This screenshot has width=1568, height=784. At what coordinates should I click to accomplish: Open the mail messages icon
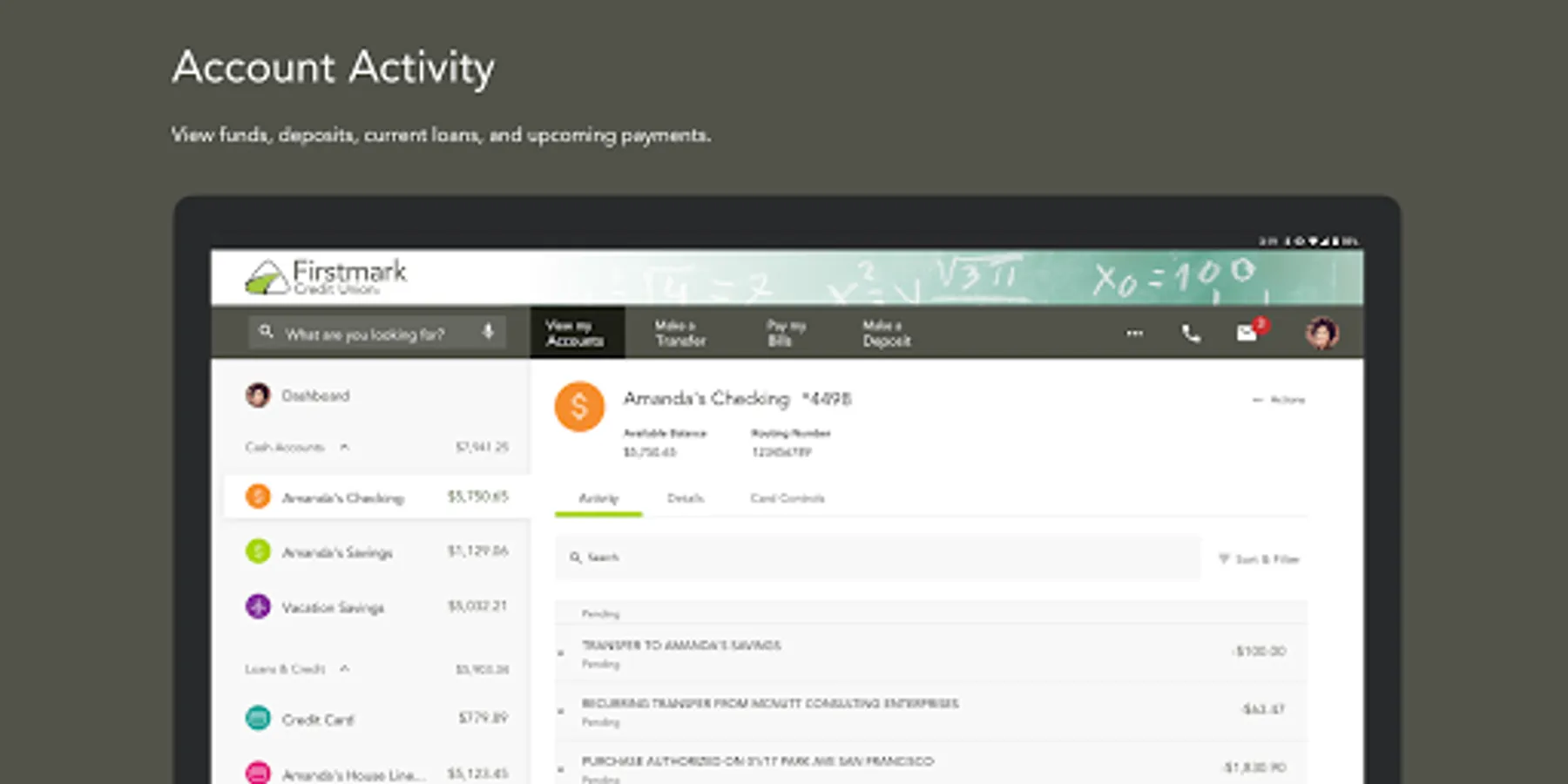pos(1247,333)
